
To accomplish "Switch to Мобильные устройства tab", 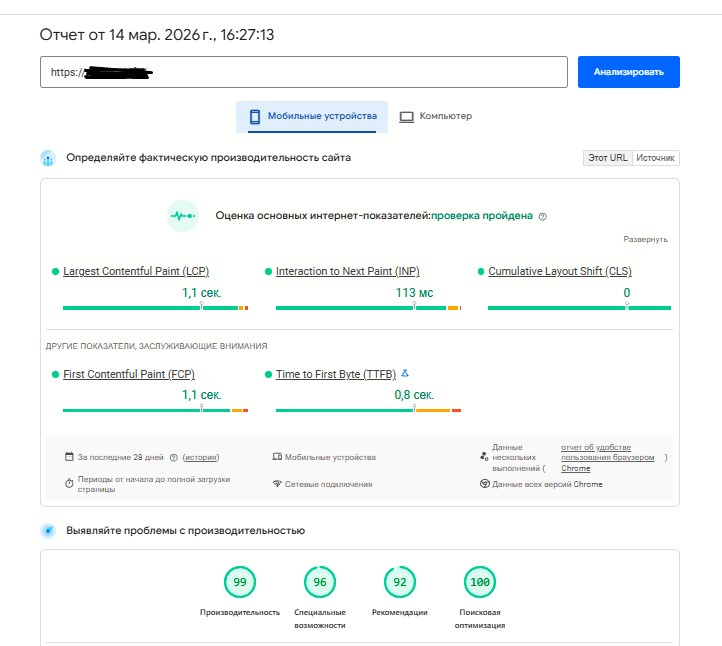I will (312, 116).
